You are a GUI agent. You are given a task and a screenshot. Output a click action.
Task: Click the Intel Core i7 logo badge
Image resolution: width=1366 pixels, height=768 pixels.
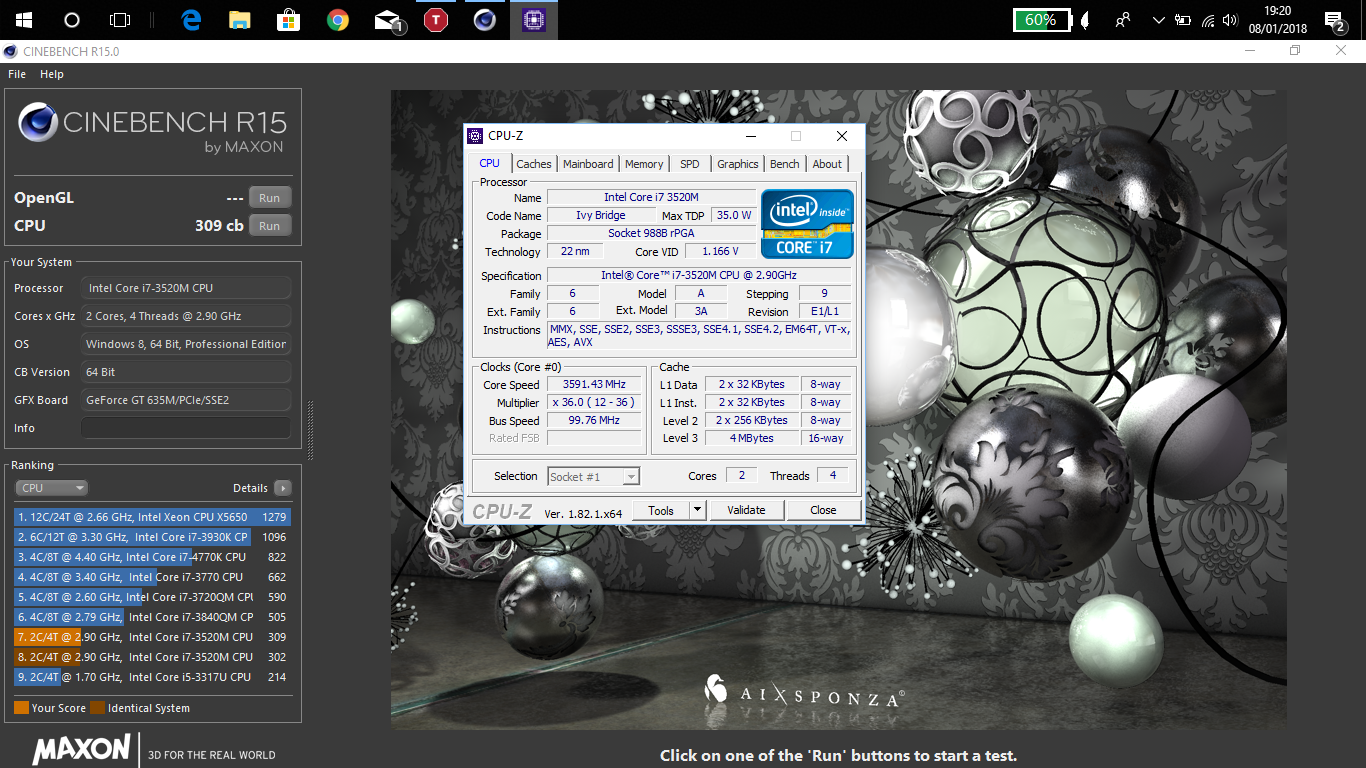pyautogui.click(x=807, y=224)
